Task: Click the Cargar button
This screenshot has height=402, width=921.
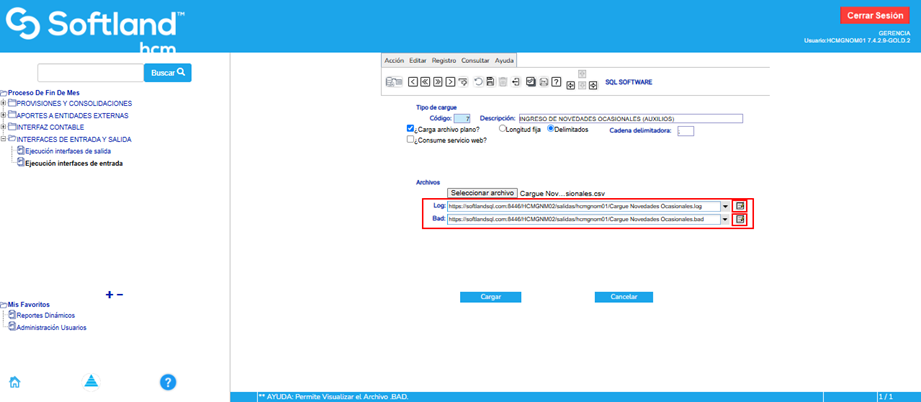Action: click(491, 297)
